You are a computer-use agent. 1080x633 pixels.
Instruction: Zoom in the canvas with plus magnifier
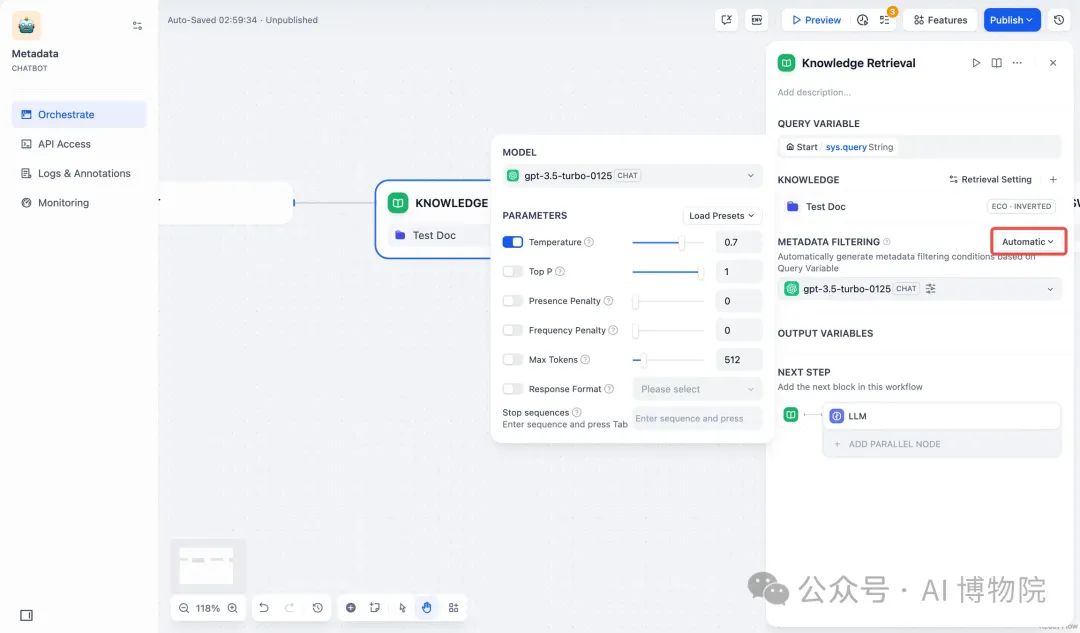coord(233,608)
